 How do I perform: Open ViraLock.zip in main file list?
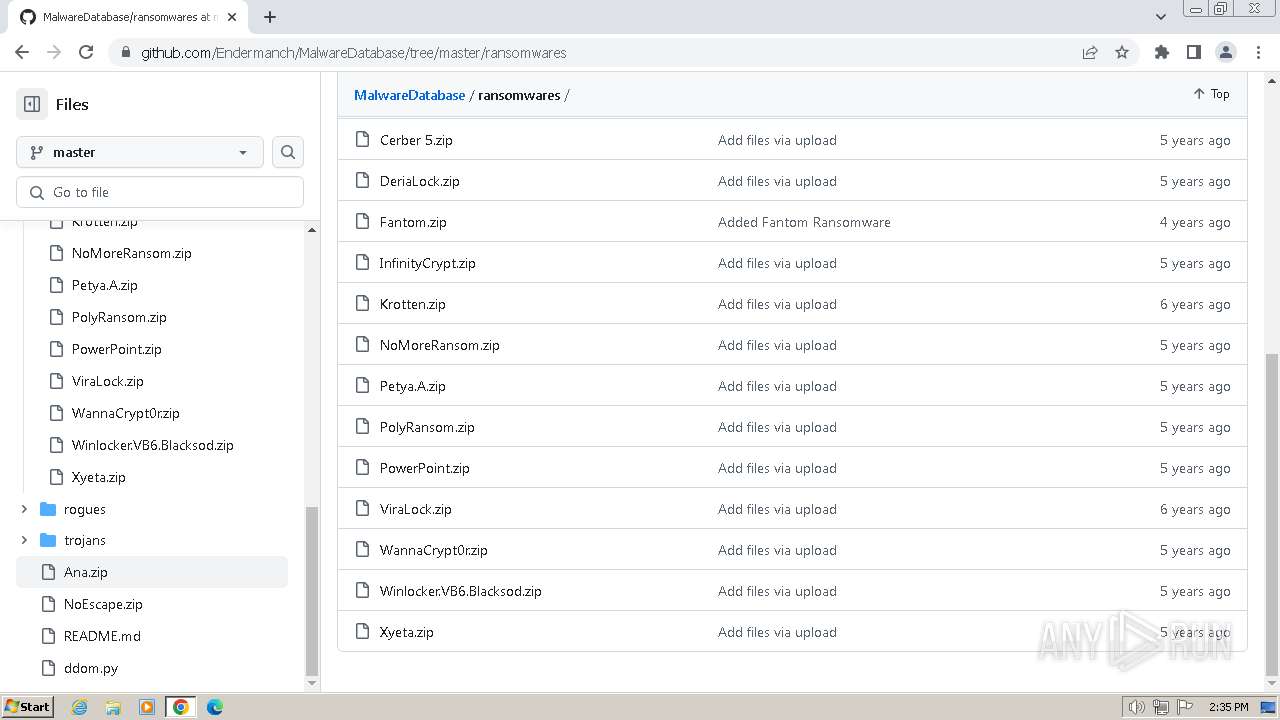click(416, 509)
